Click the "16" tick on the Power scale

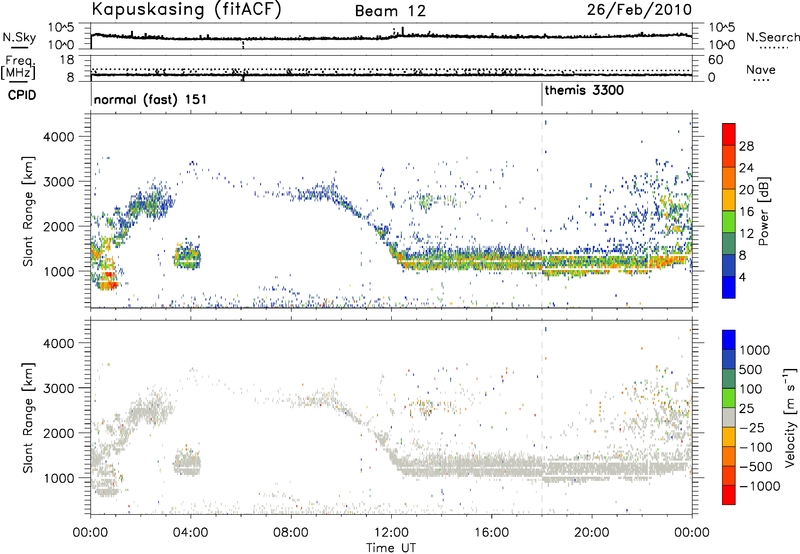point(746,212)
